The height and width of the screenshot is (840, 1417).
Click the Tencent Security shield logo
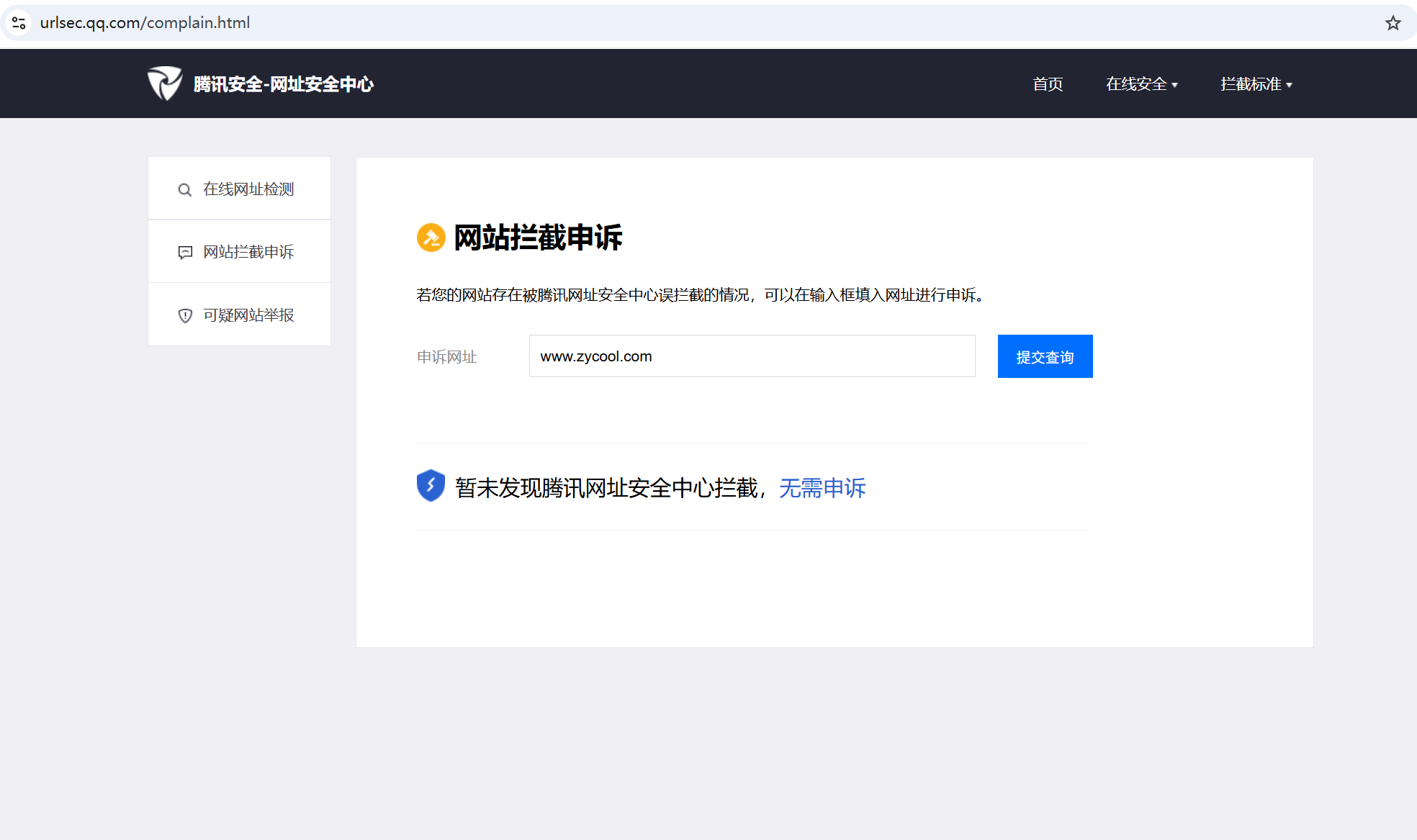165,83
